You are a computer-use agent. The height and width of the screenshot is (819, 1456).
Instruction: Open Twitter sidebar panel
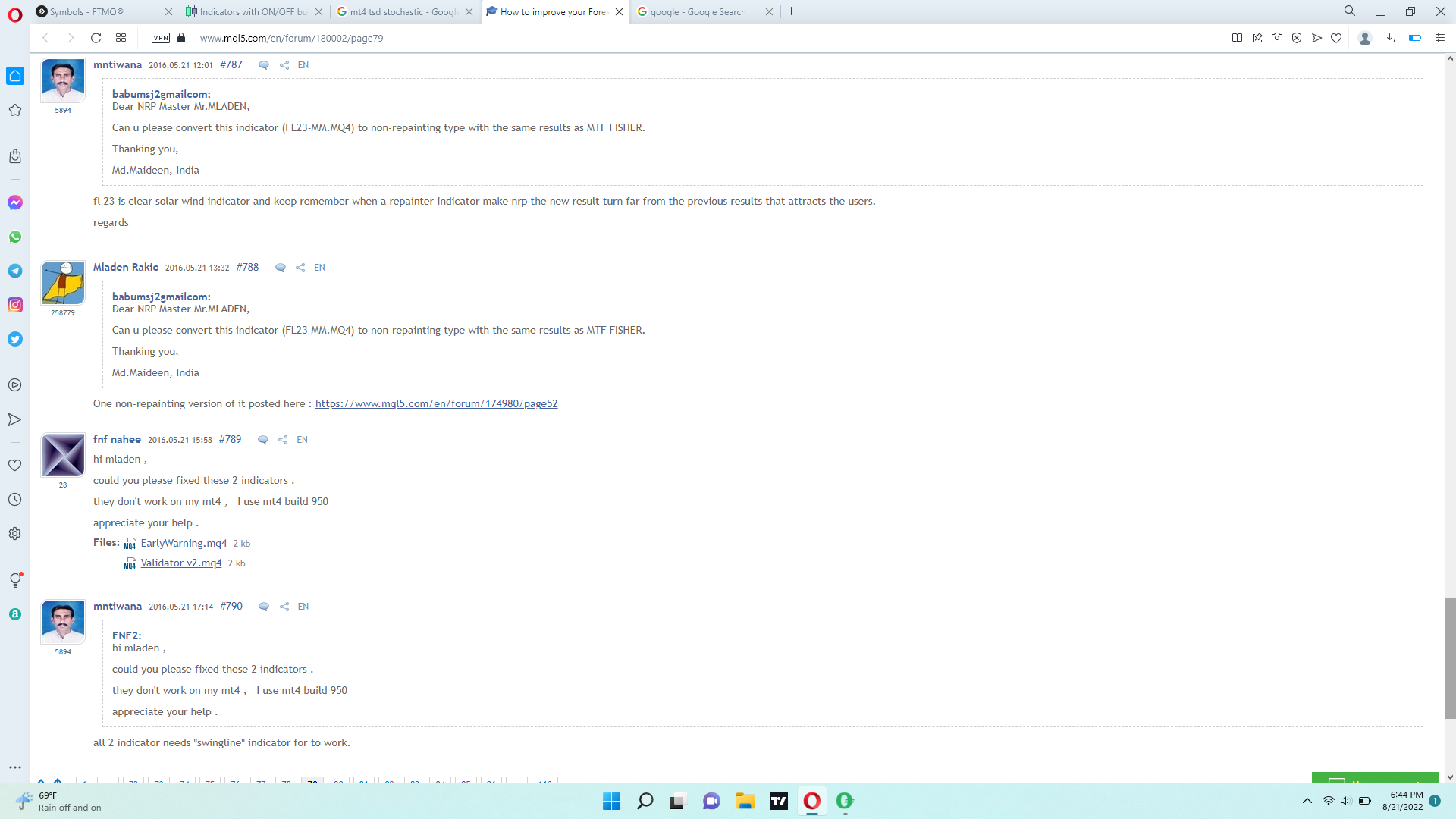(x=15, y=339)
